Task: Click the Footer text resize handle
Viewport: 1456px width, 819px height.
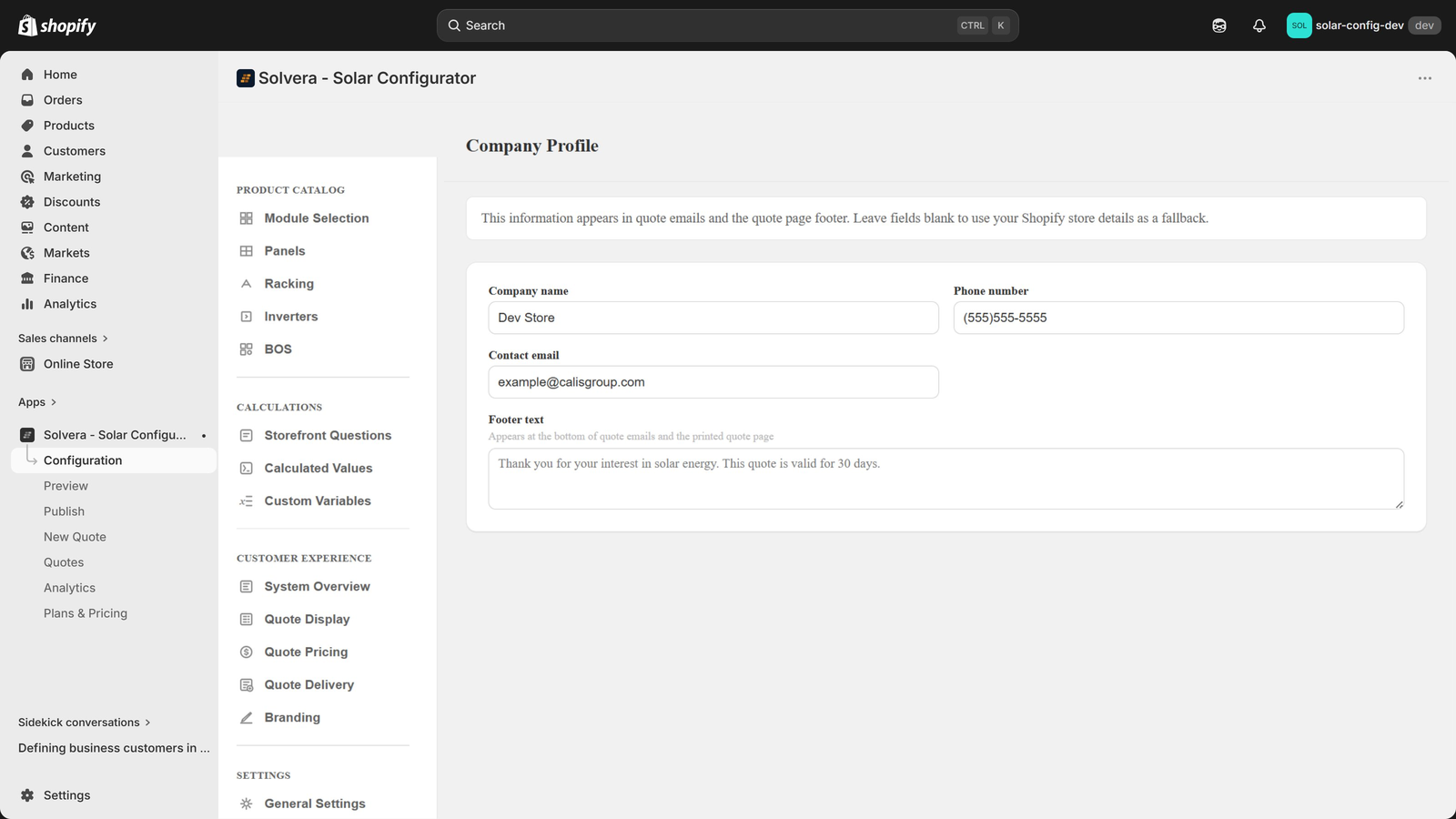Action: (x=1399, y=504)
